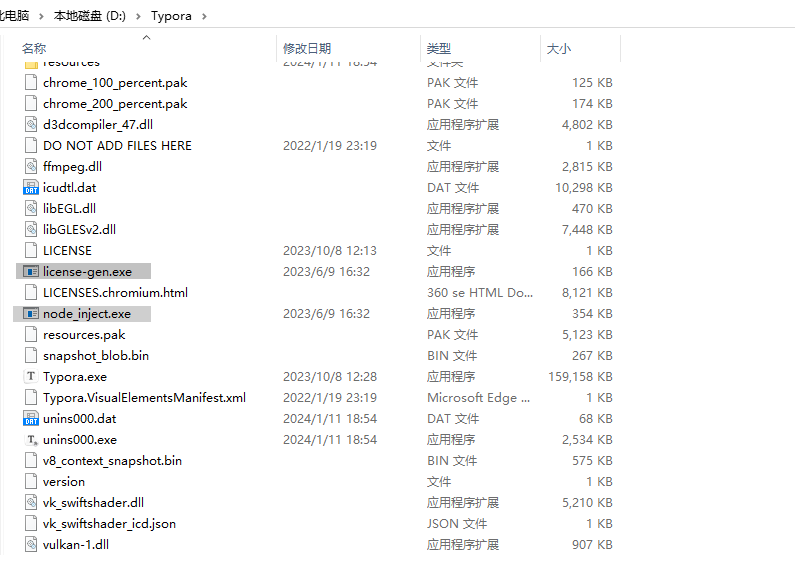Select the license-gen.exe application icon
The height and width of the screenshot is (562, 795).
point(31,272)
